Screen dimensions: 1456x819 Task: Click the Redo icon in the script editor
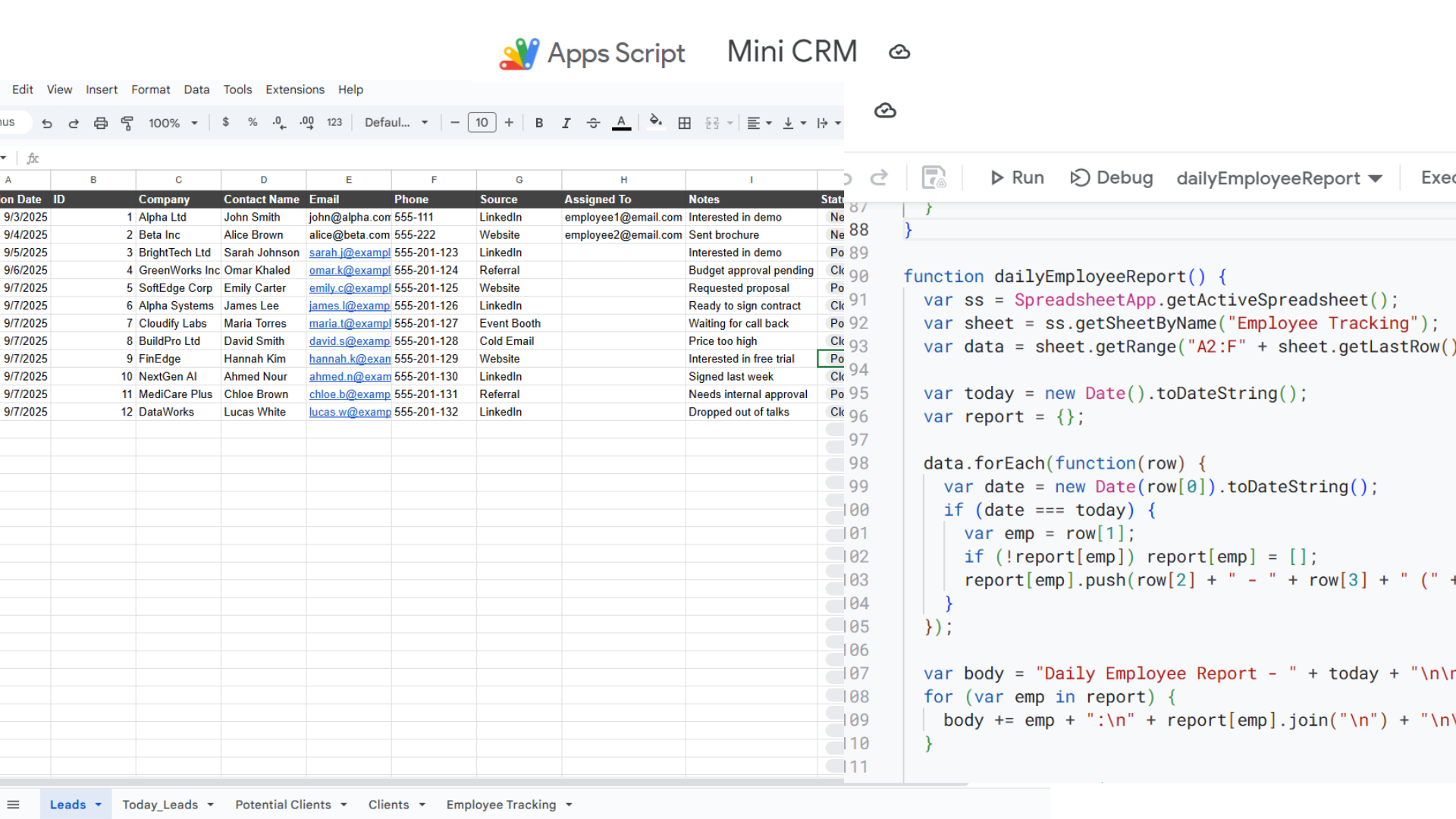(879, 177)
